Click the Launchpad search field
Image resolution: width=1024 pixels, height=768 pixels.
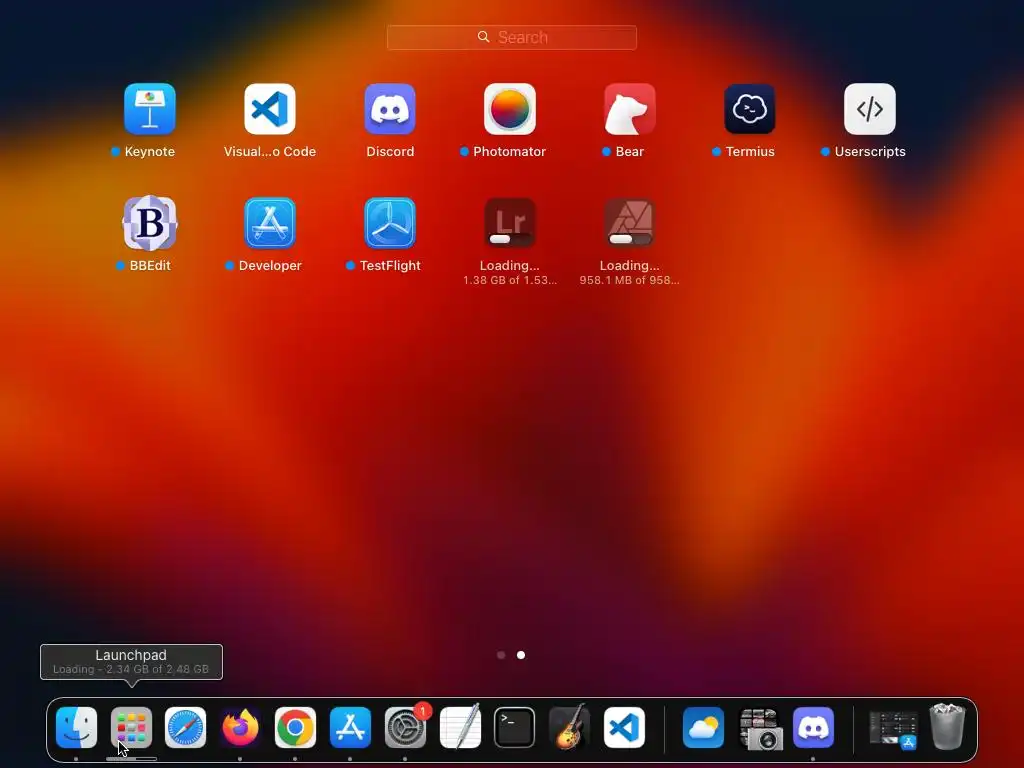click(511, 37)
